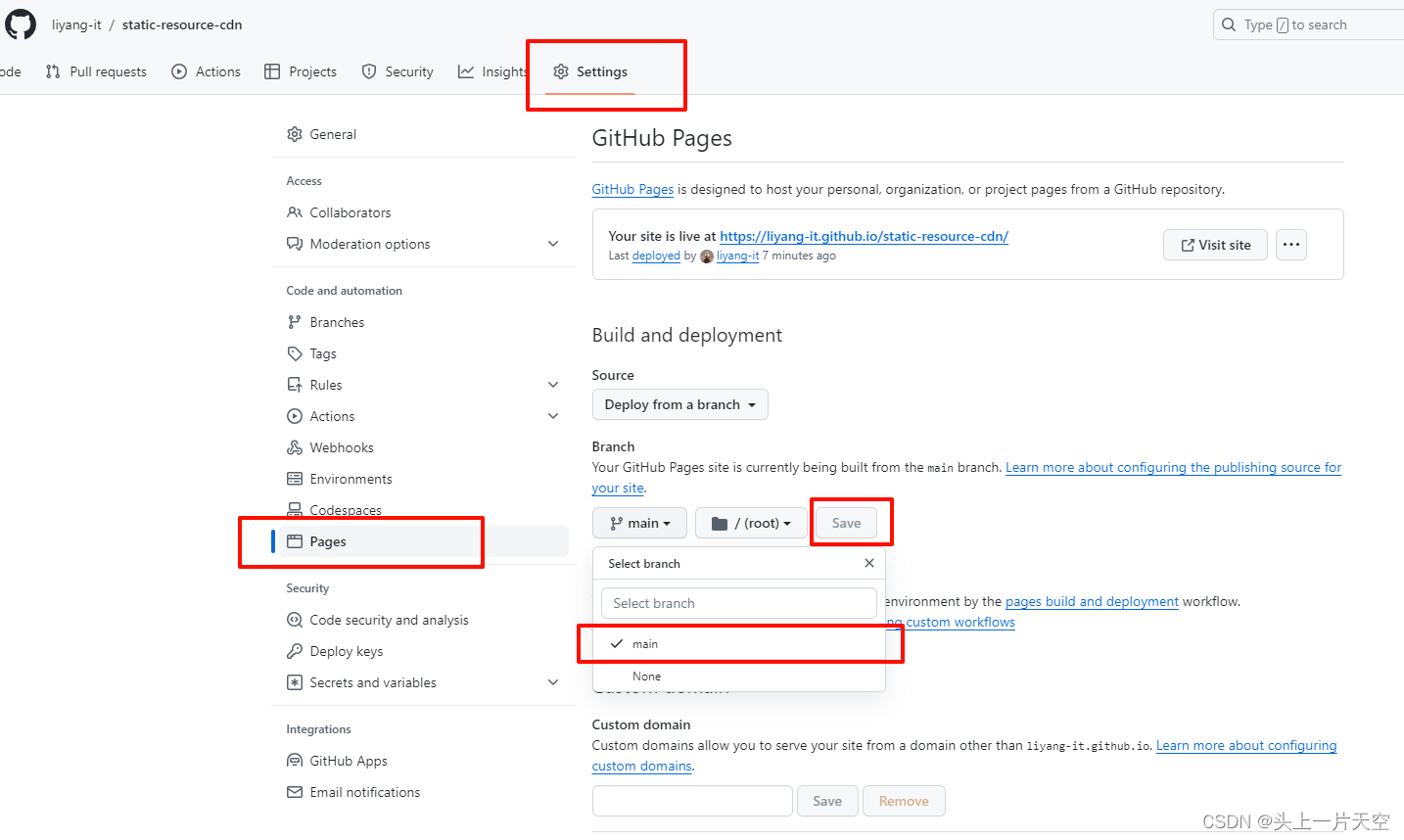Image resolution: width=1404 pixels, height=840 pixels.
Task: Click Save under Custom domain
Action: pos(827,801)
